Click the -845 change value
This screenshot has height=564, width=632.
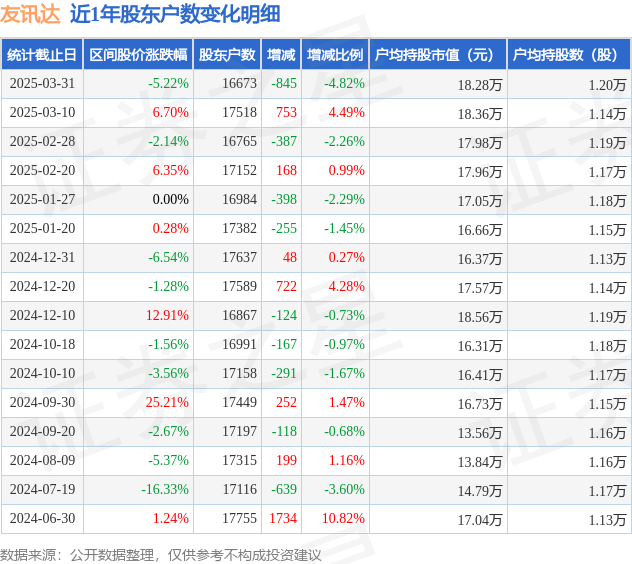[x=284, y=83]
